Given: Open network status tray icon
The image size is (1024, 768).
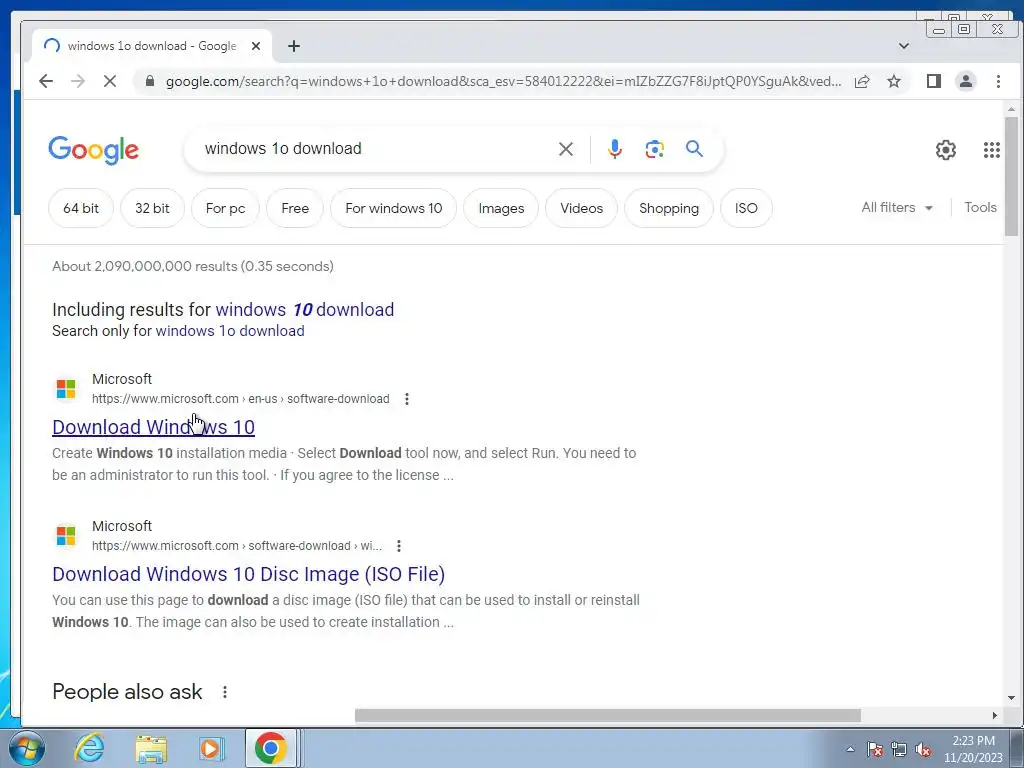Looking at the screenshot, I should tap(899, 749).
